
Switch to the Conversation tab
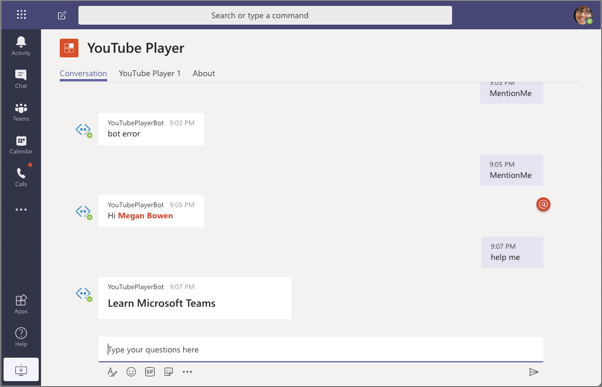(83, 73)
